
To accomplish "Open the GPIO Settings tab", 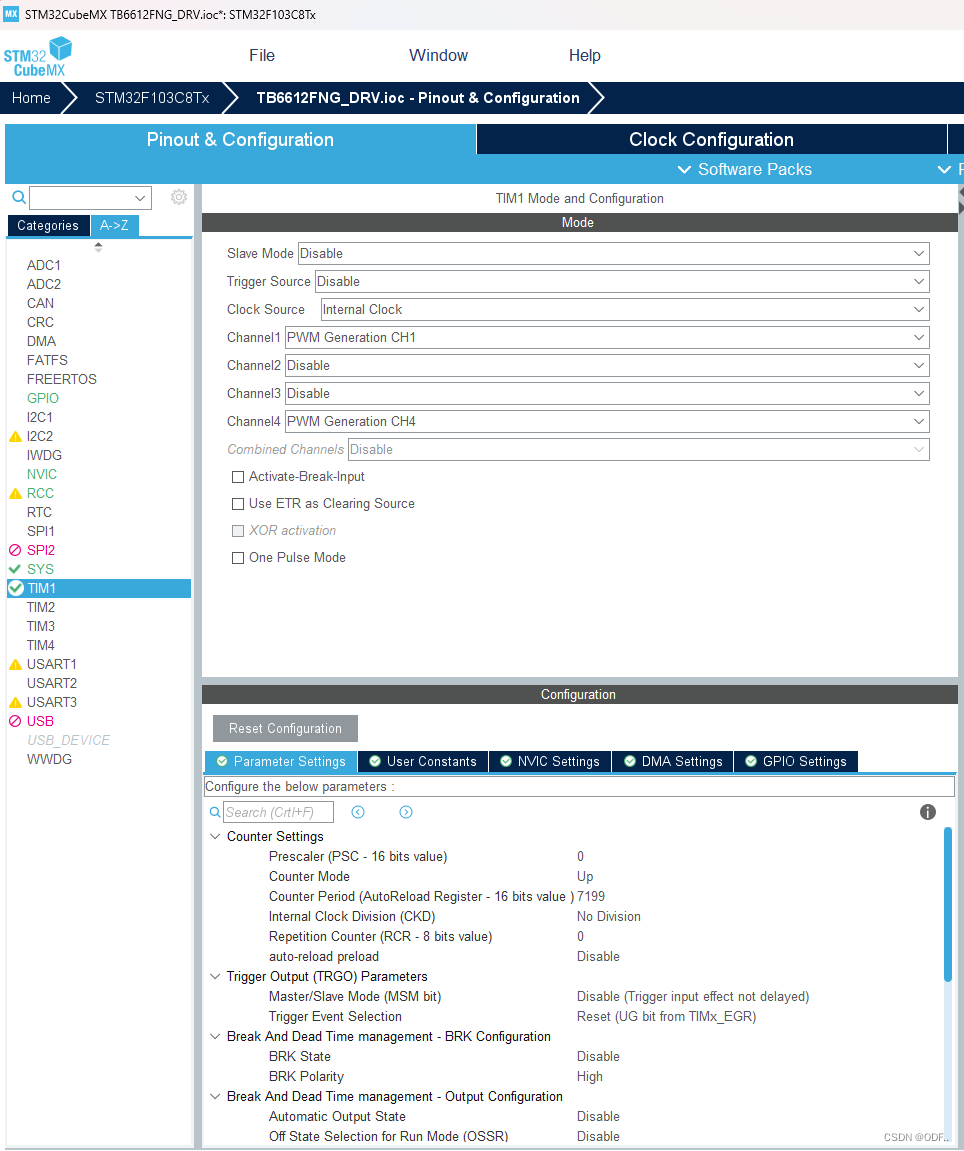I will (796, 761).
